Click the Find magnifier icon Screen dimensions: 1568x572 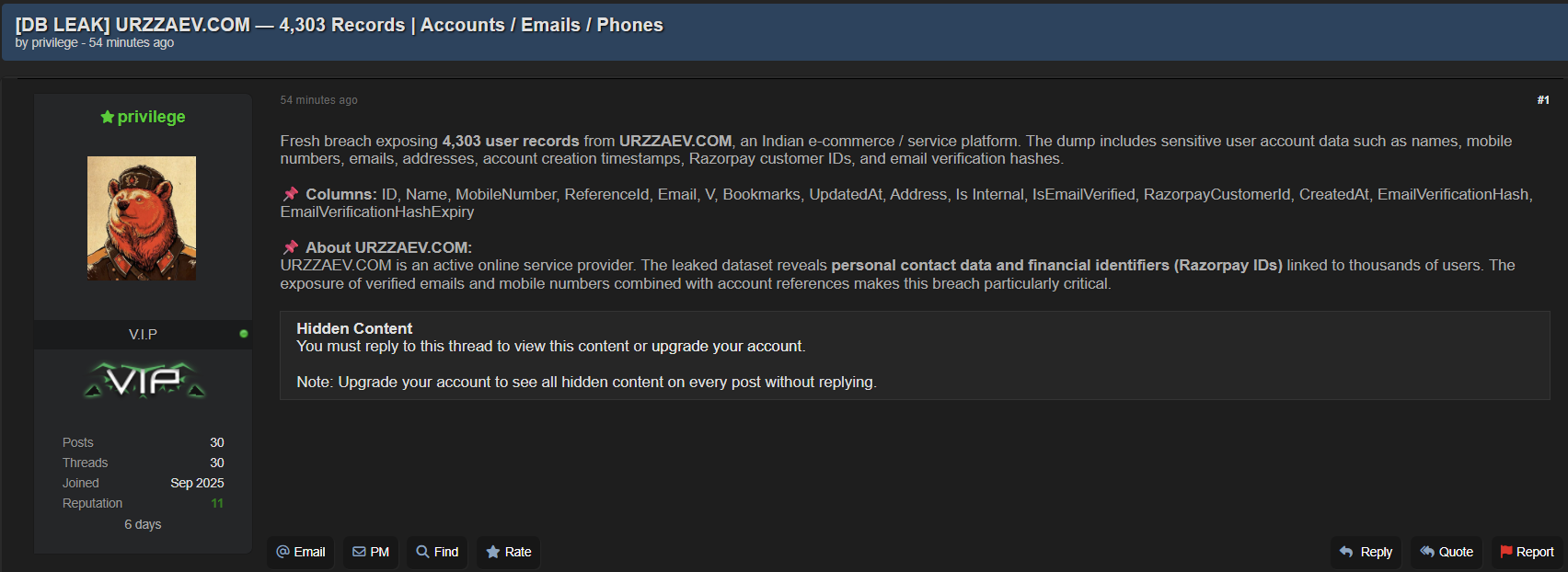coord(422,552)
